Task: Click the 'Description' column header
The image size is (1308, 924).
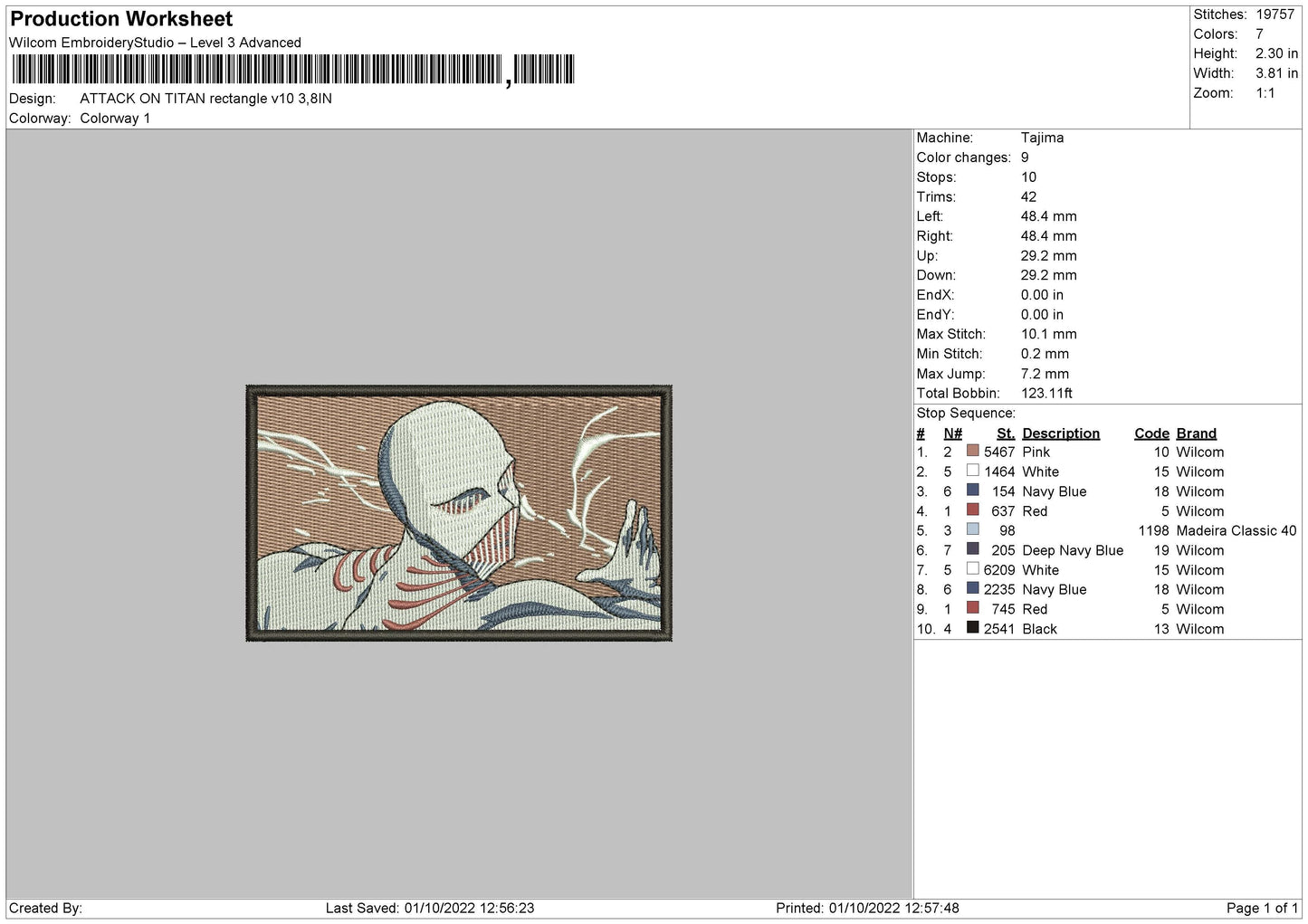Action: [1061, 433]
